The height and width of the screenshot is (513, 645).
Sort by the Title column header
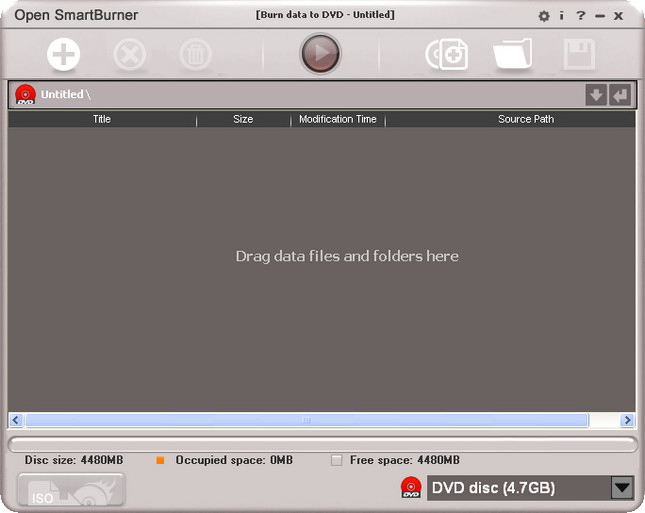click(x=102, y=119)
